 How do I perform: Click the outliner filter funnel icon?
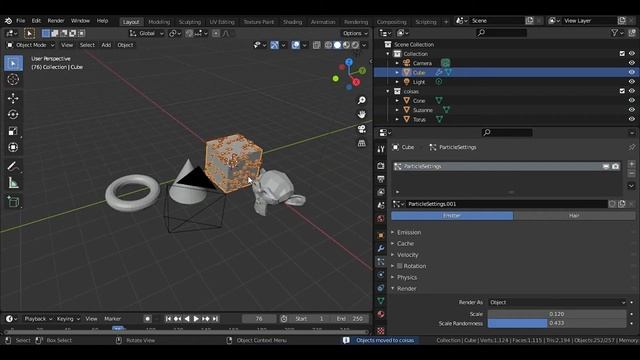click(614, 33)
